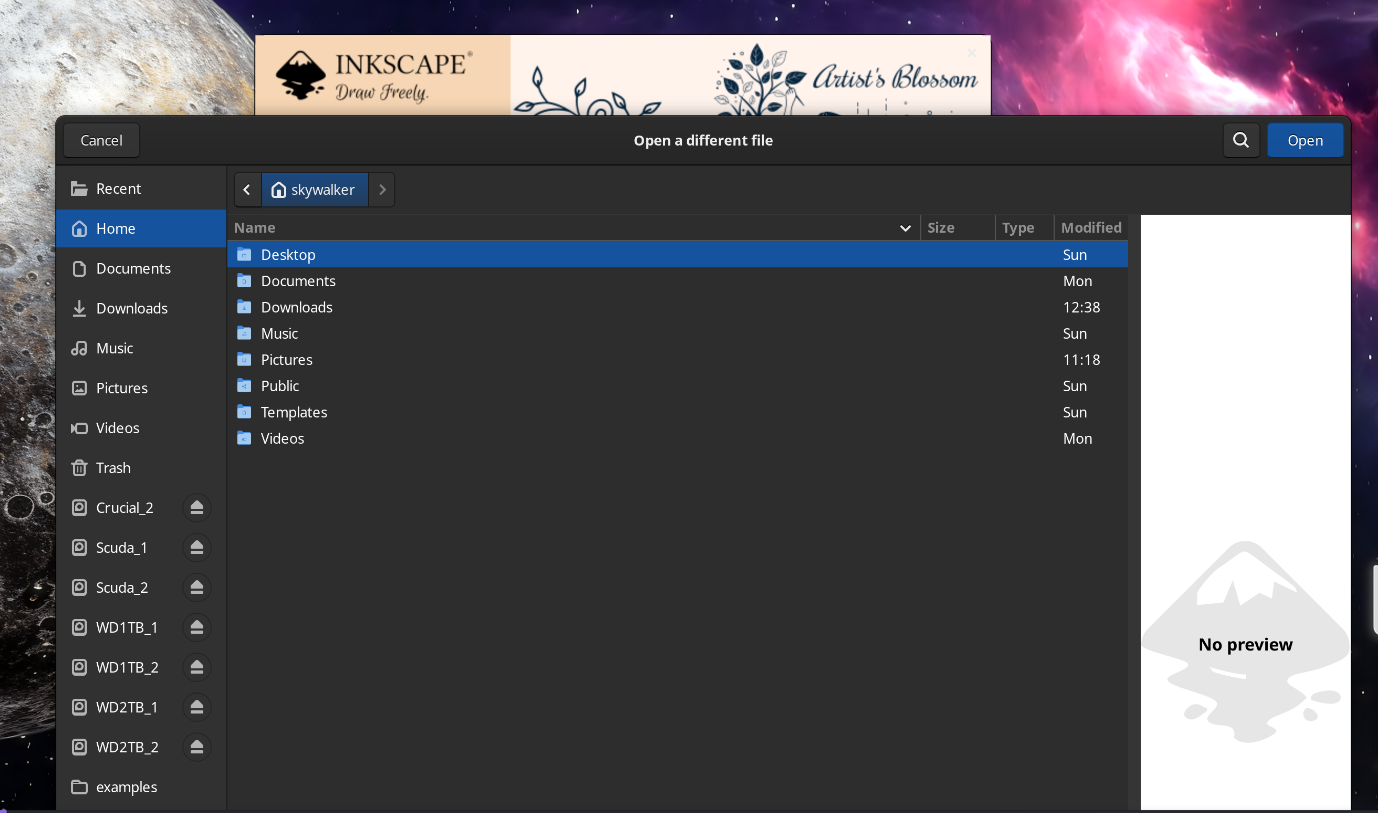Select the Desktop folder in the file list
The image size is (1378, 813).
[678, 255]
